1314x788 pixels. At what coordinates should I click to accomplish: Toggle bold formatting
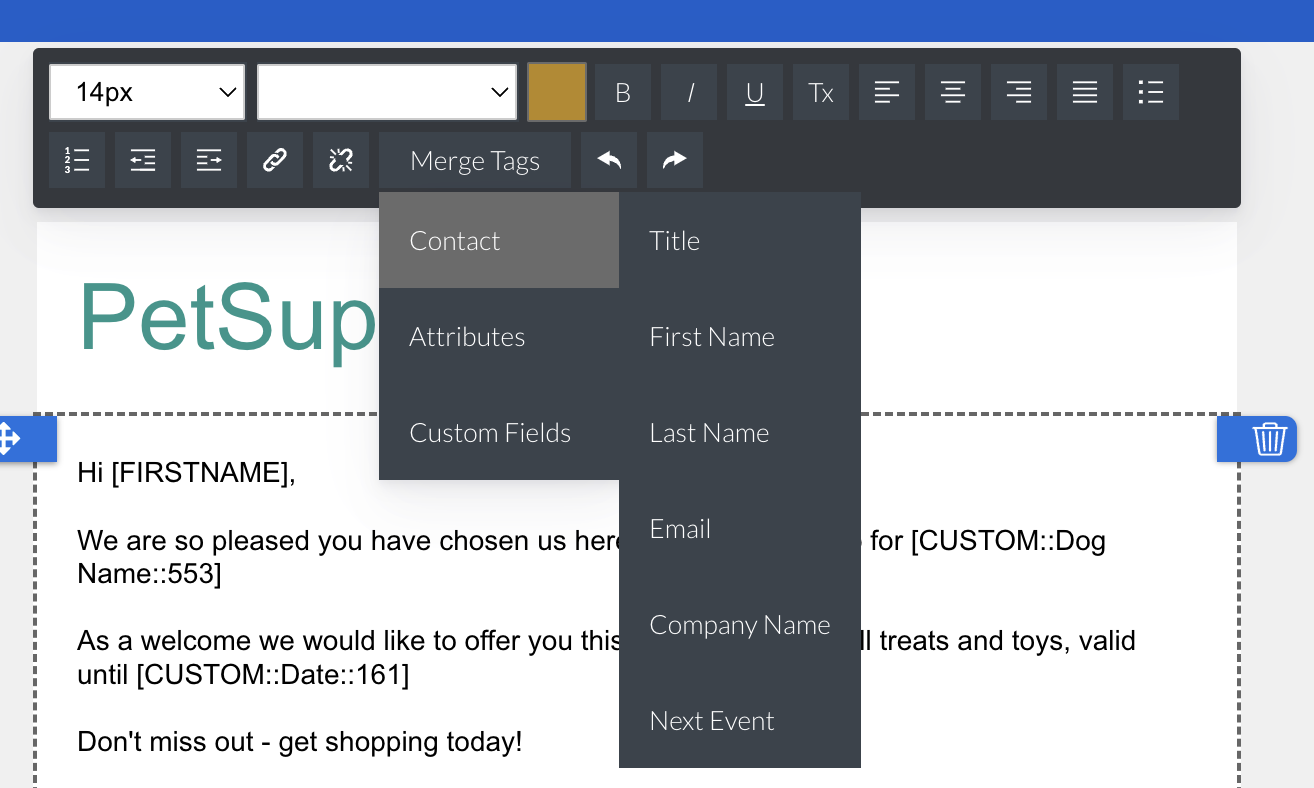point(622,93)
